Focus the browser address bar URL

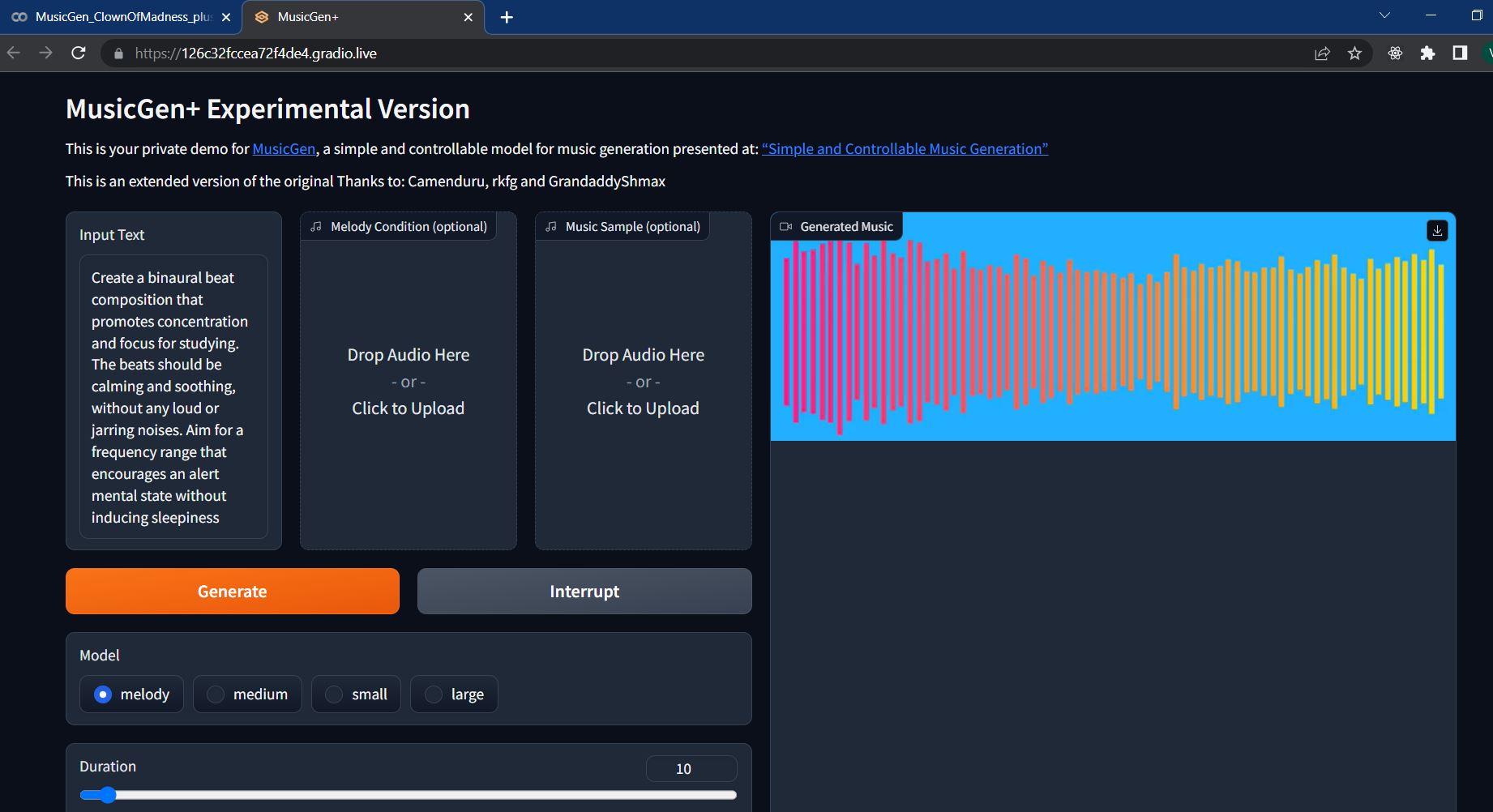tap(255, 53)
